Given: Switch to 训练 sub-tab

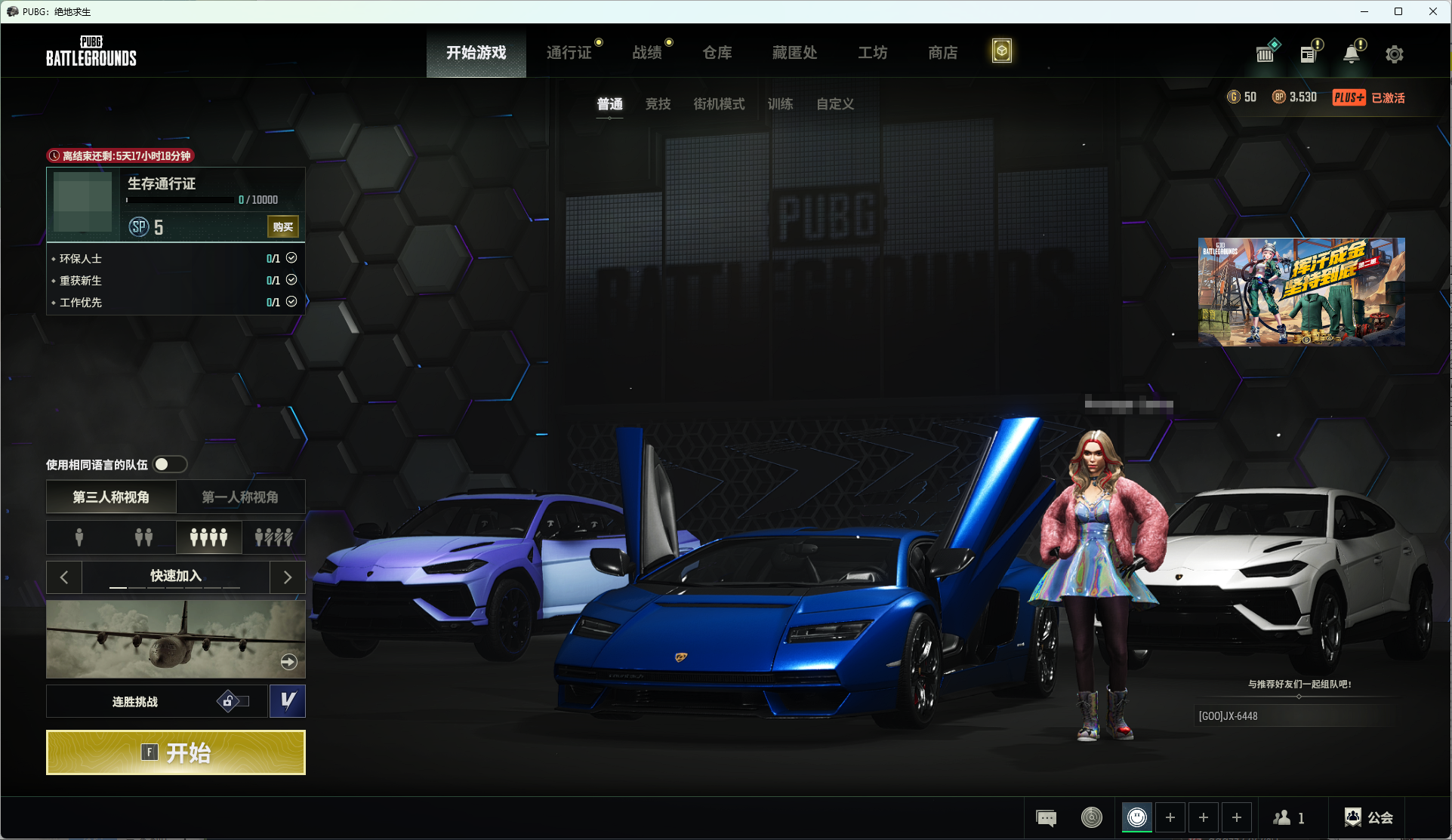Looking at the screenshot, I should tap(781, 104).
